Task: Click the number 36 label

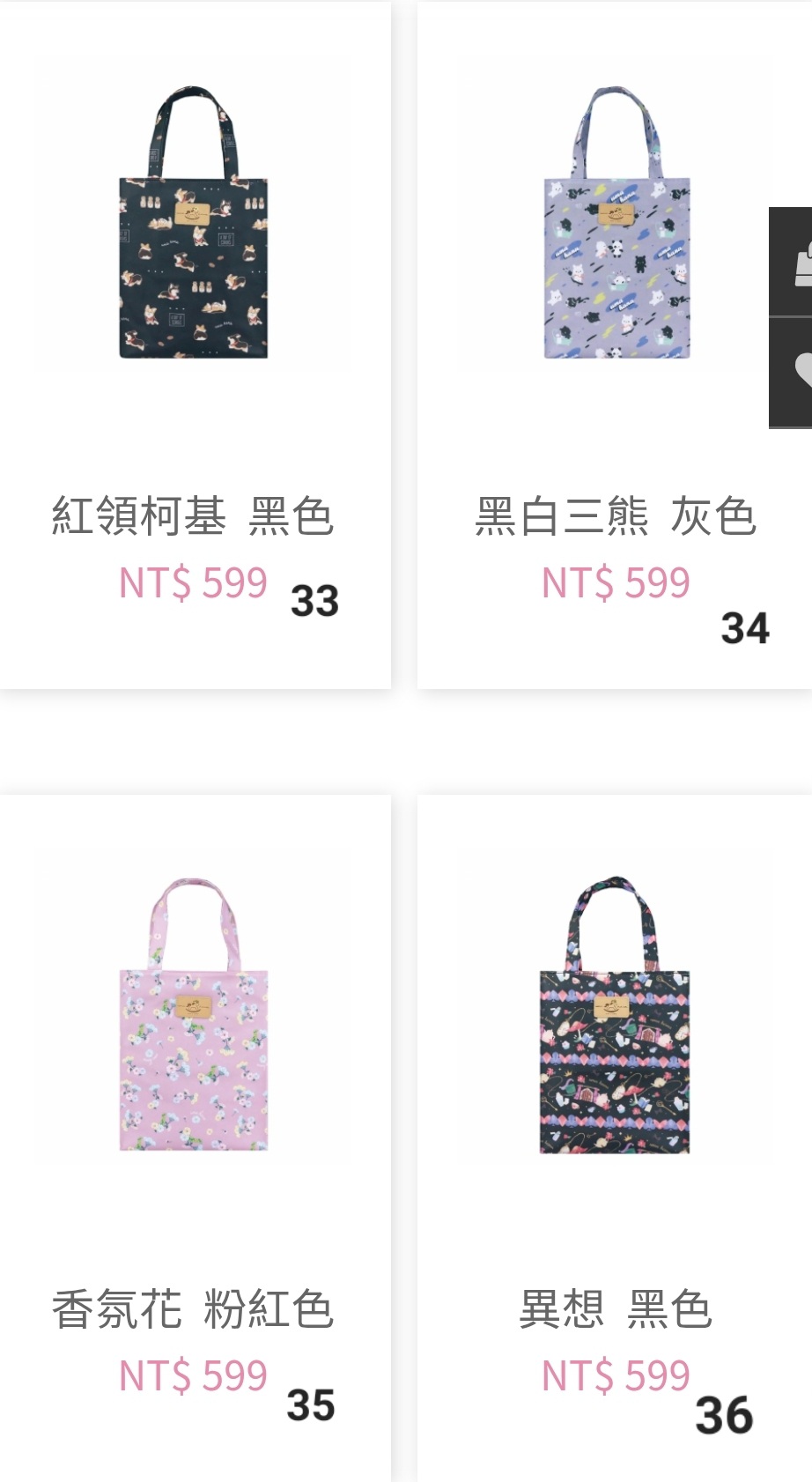Action: coord(724,1416)
